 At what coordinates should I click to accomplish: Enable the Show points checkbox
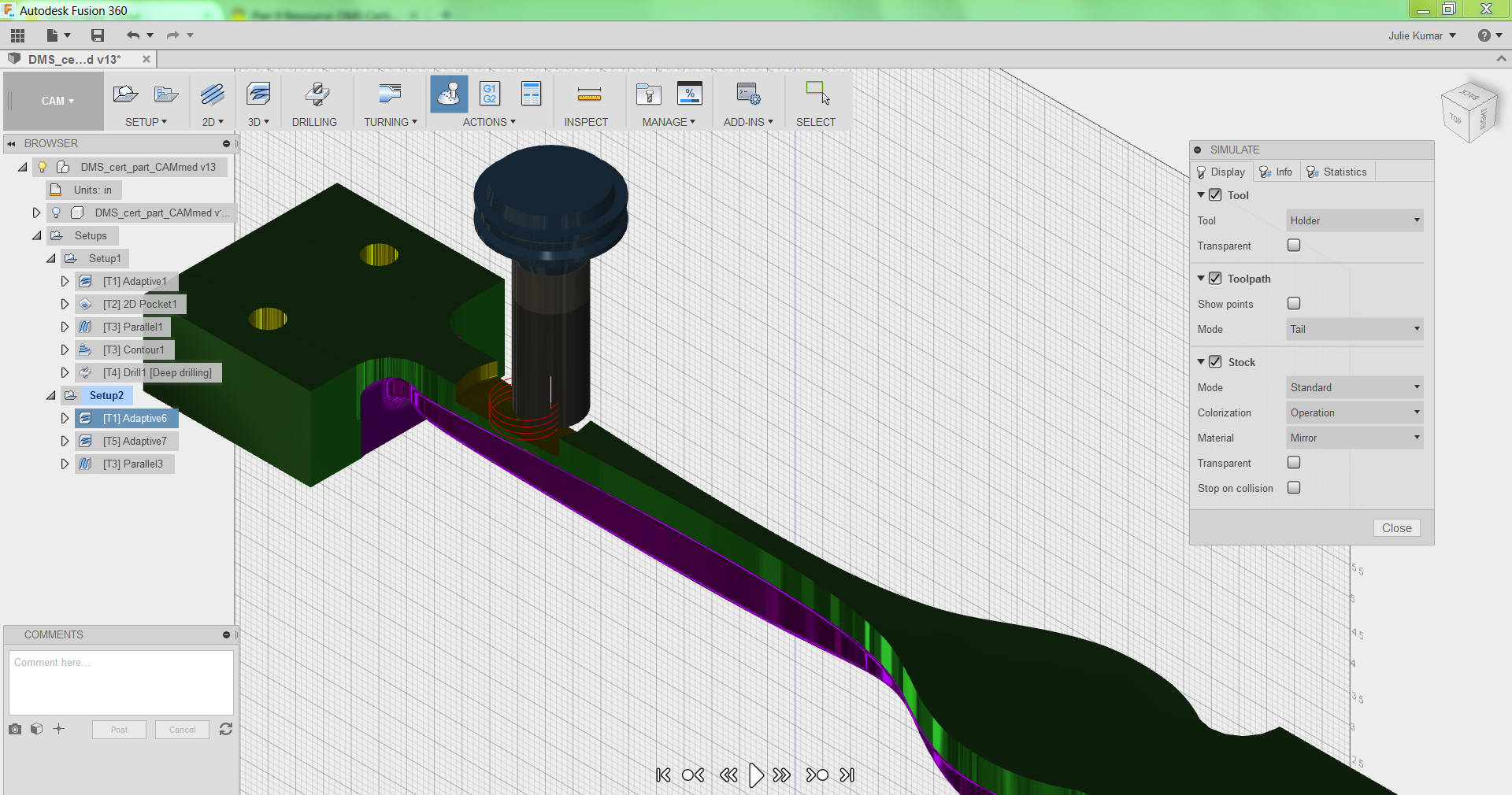1294,303
